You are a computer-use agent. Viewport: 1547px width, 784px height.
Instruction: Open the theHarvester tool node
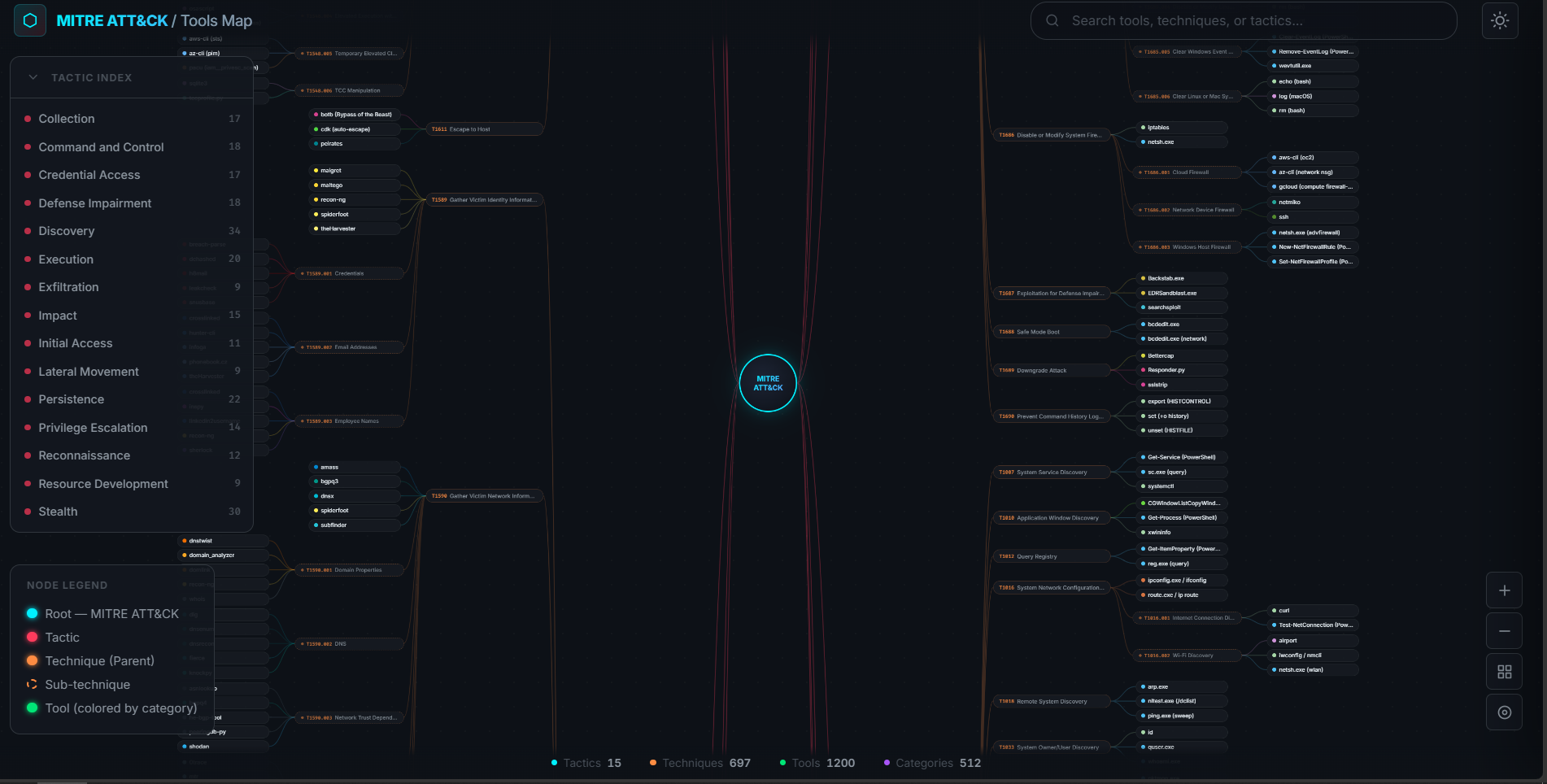click(355, 229)
